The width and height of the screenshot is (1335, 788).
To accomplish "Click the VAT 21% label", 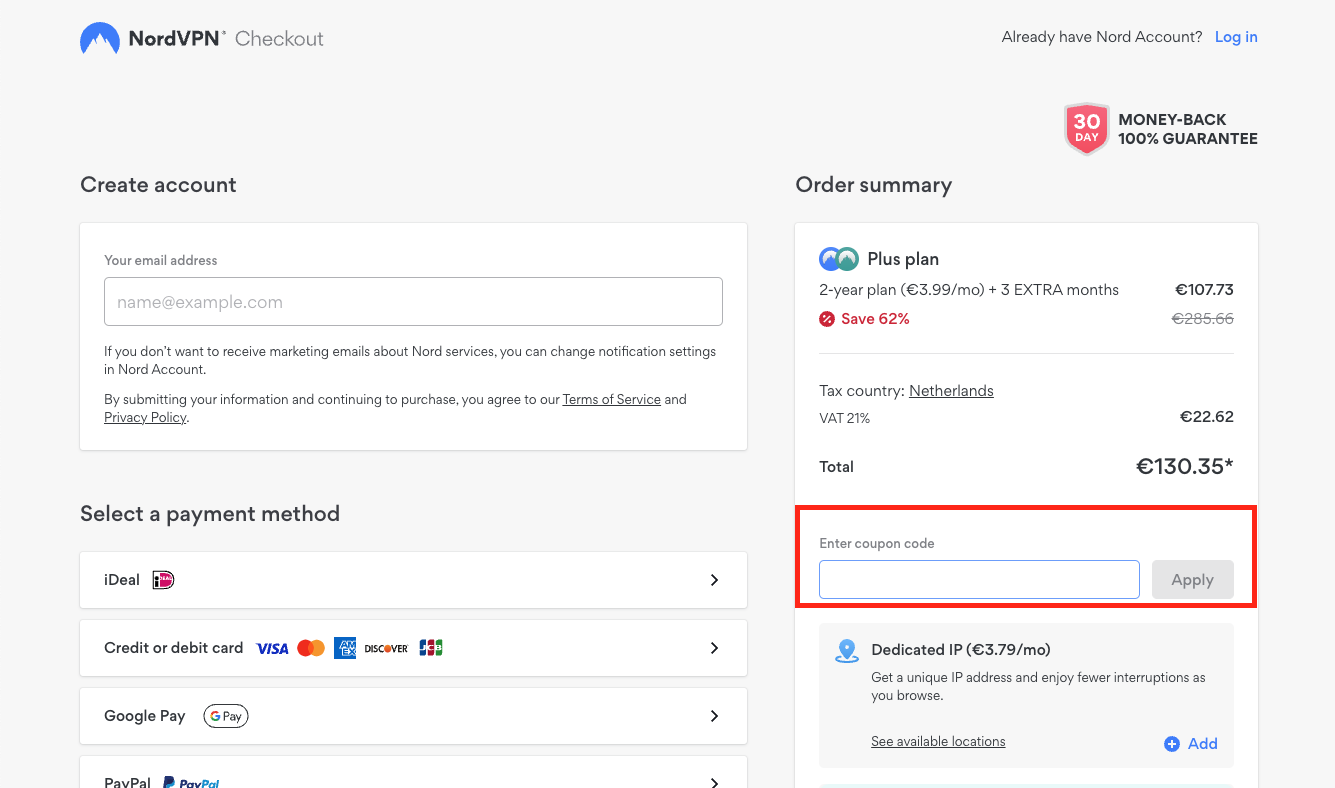I will coord(845,418).
